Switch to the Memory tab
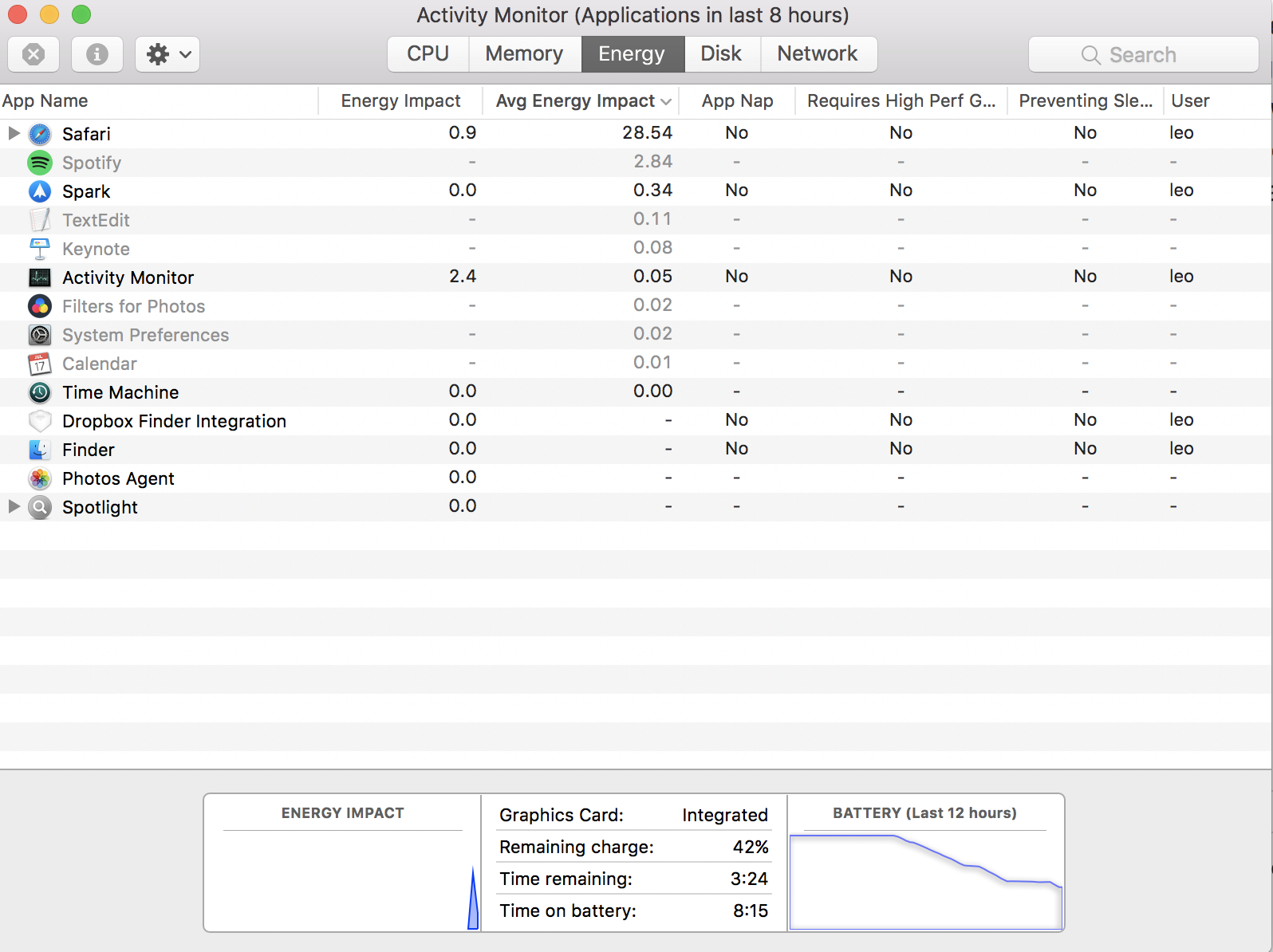This screenshot has height=952, width=1273. [525, 53]
